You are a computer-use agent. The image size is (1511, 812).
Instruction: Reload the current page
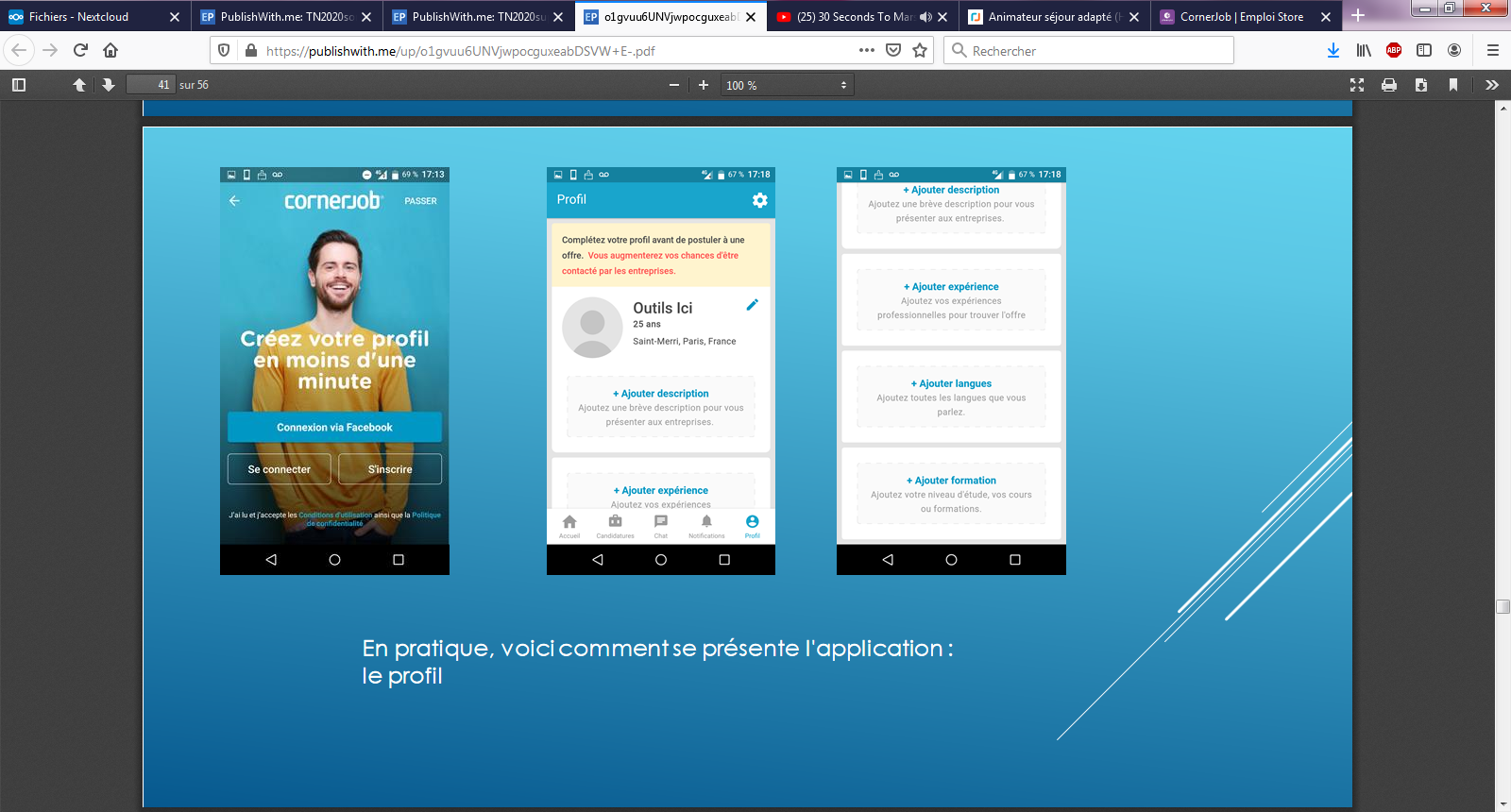click(80, 50)
